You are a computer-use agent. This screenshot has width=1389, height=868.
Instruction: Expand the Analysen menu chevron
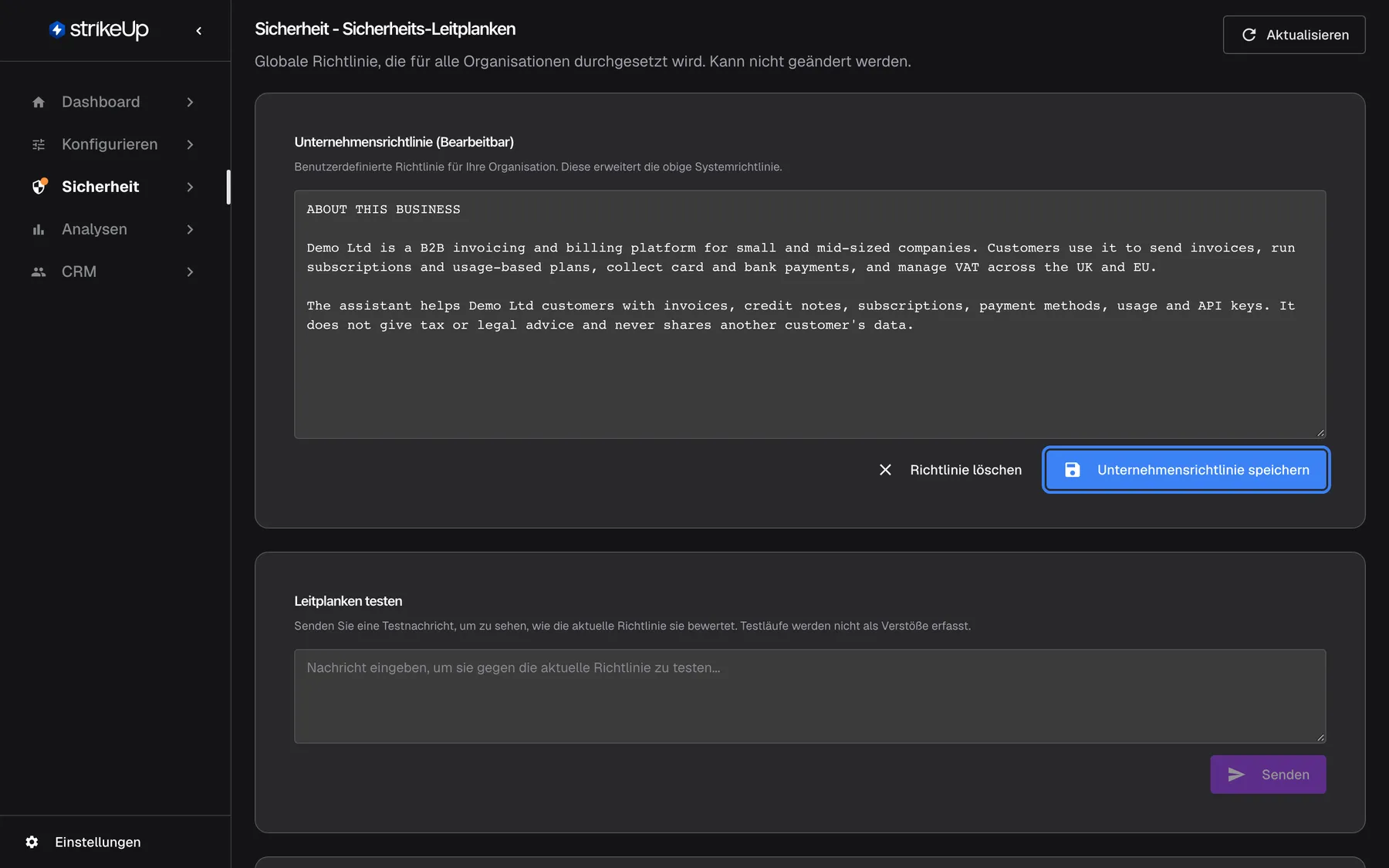tap(190, 229)
